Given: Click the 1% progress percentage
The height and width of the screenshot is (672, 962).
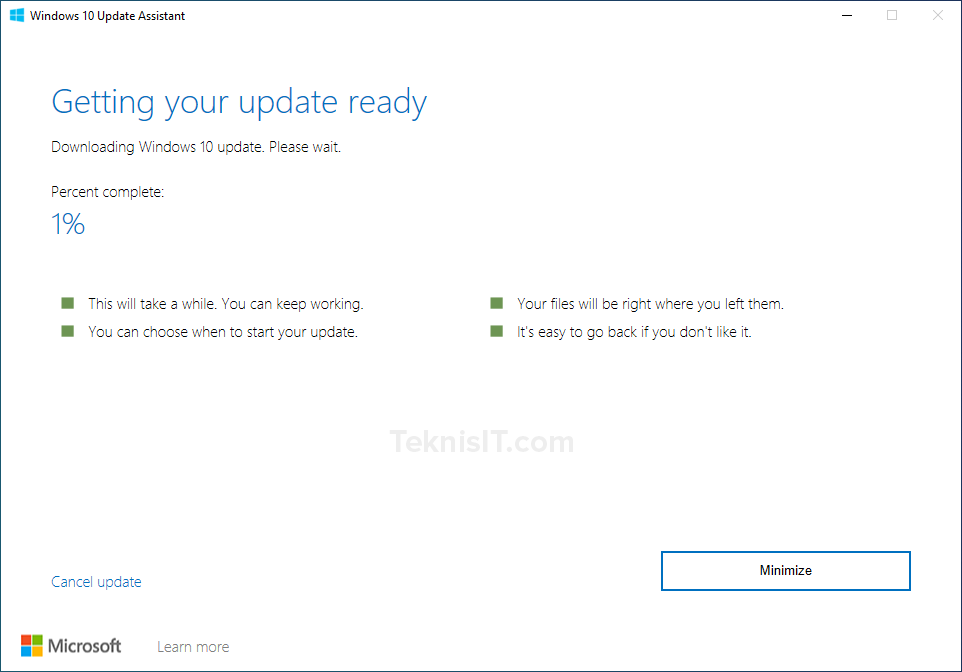Looking at the screenshot, I should pyautogui.click(x=68, y=224).
